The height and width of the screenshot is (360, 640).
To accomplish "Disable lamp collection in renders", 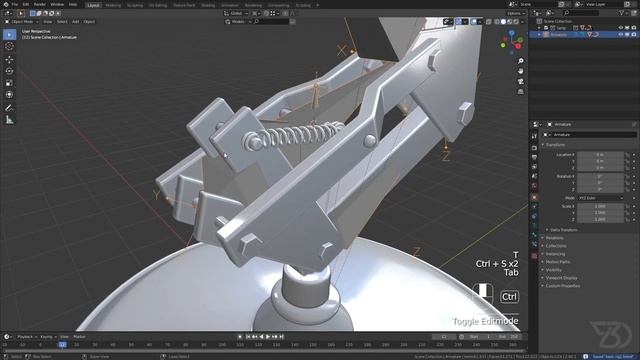I will pyautogui.click(x=633, y=28).
